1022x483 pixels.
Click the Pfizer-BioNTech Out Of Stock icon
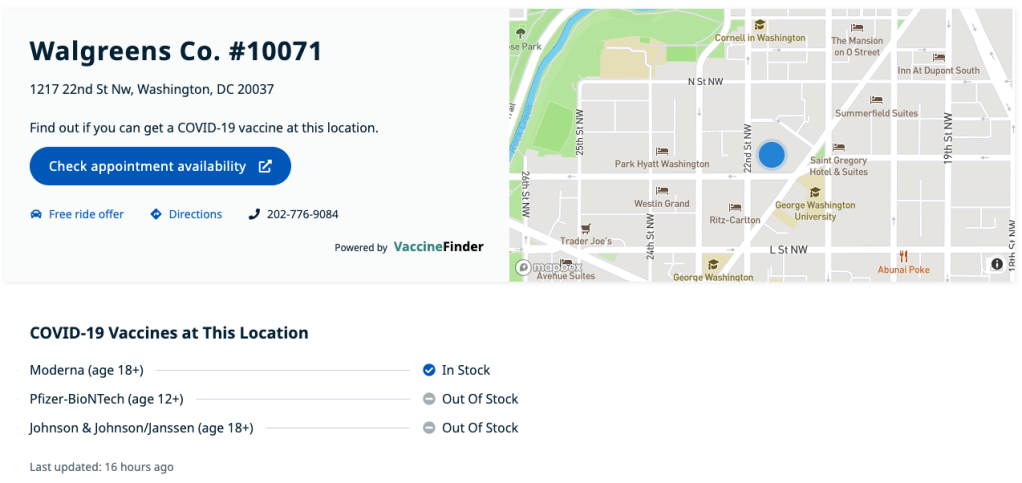point(428,399)
